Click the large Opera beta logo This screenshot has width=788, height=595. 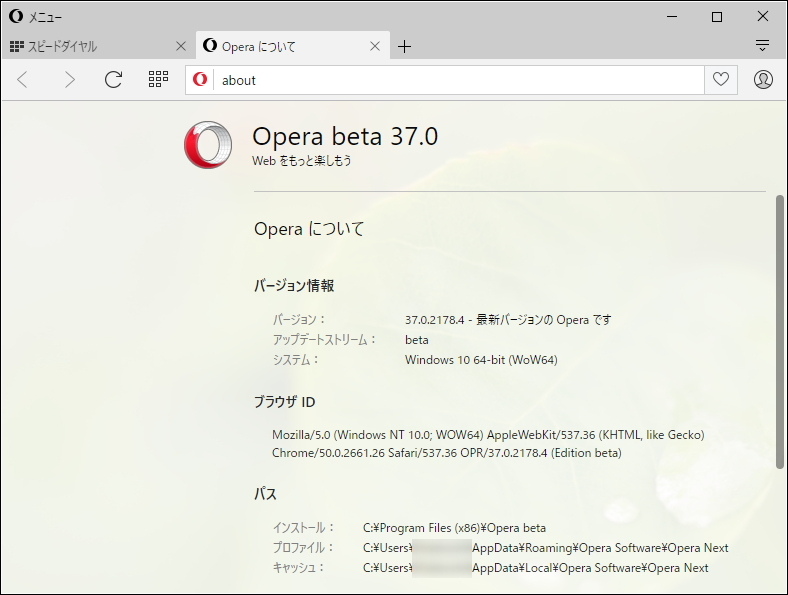point(208,145)
